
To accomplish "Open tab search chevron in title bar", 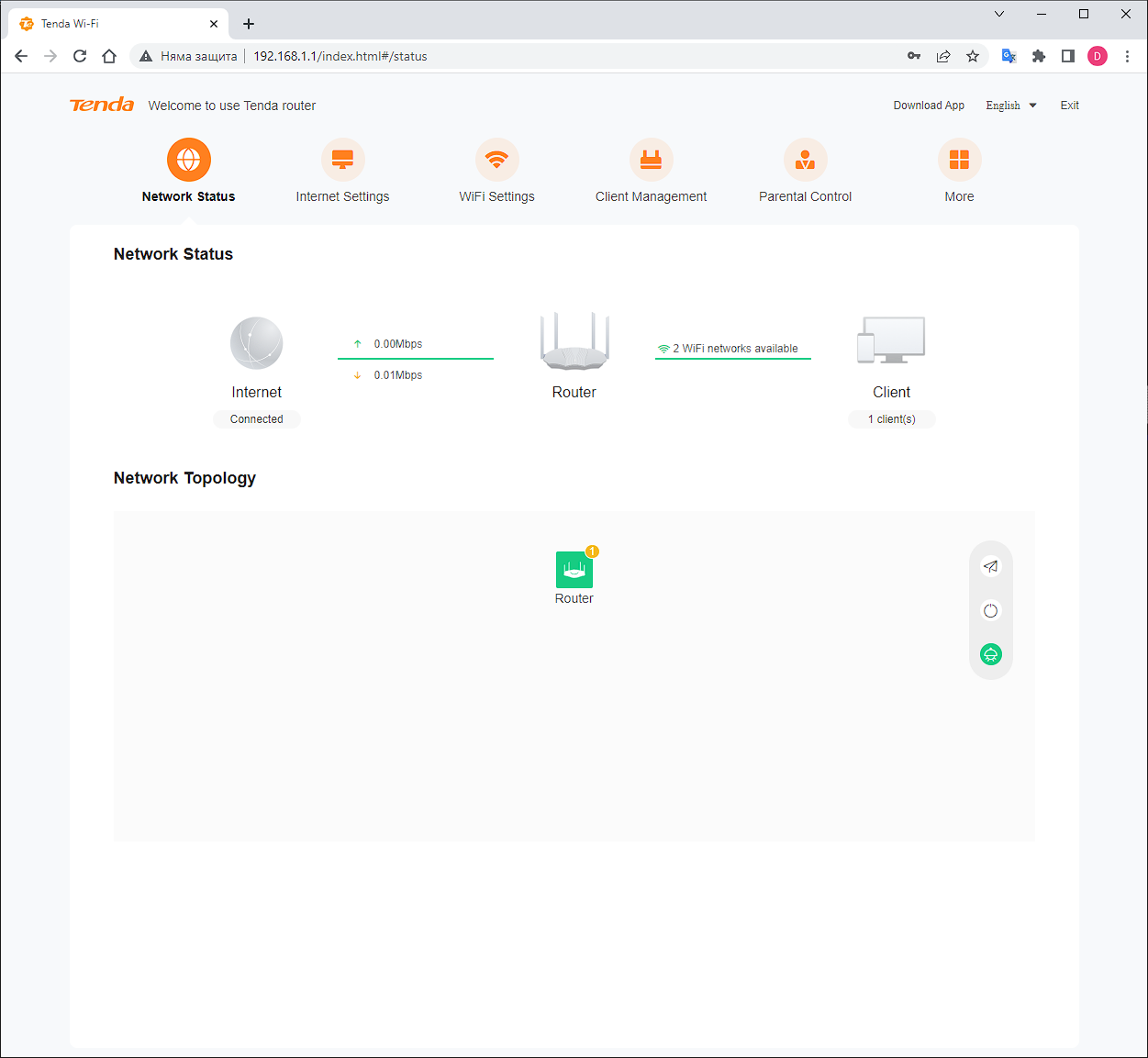I will pos(999,14).
